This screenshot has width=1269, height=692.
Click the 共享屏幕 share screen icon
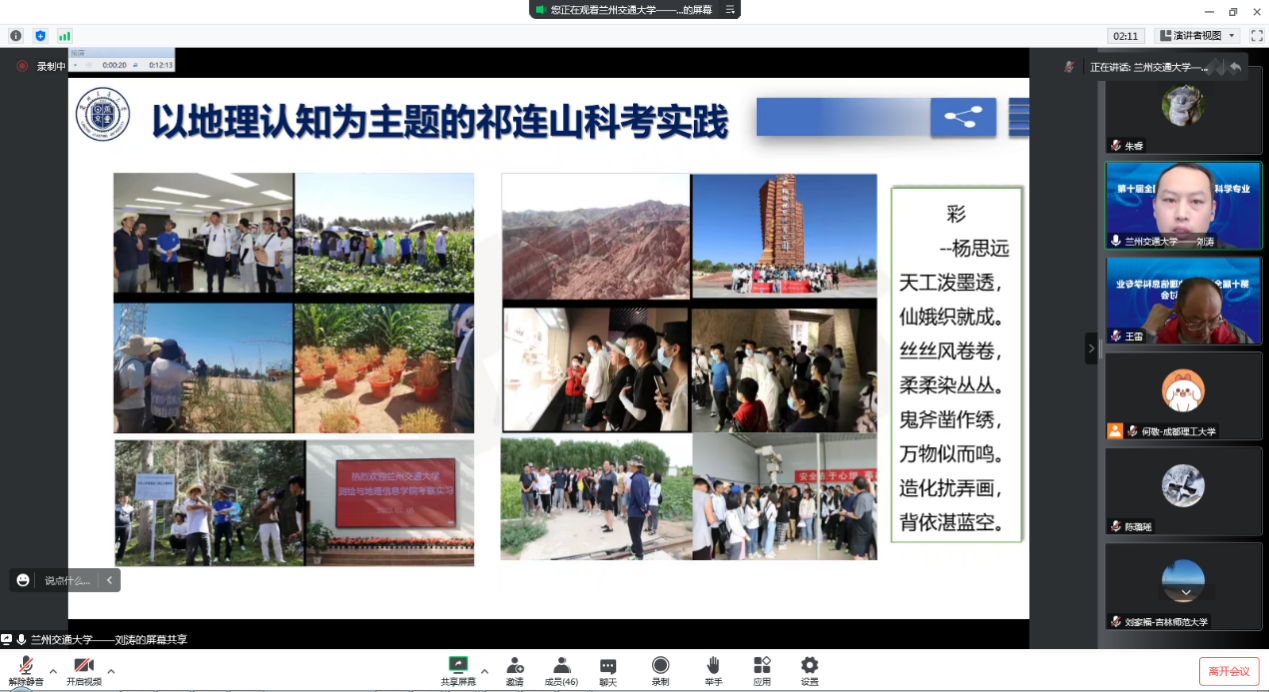point(458,669)
